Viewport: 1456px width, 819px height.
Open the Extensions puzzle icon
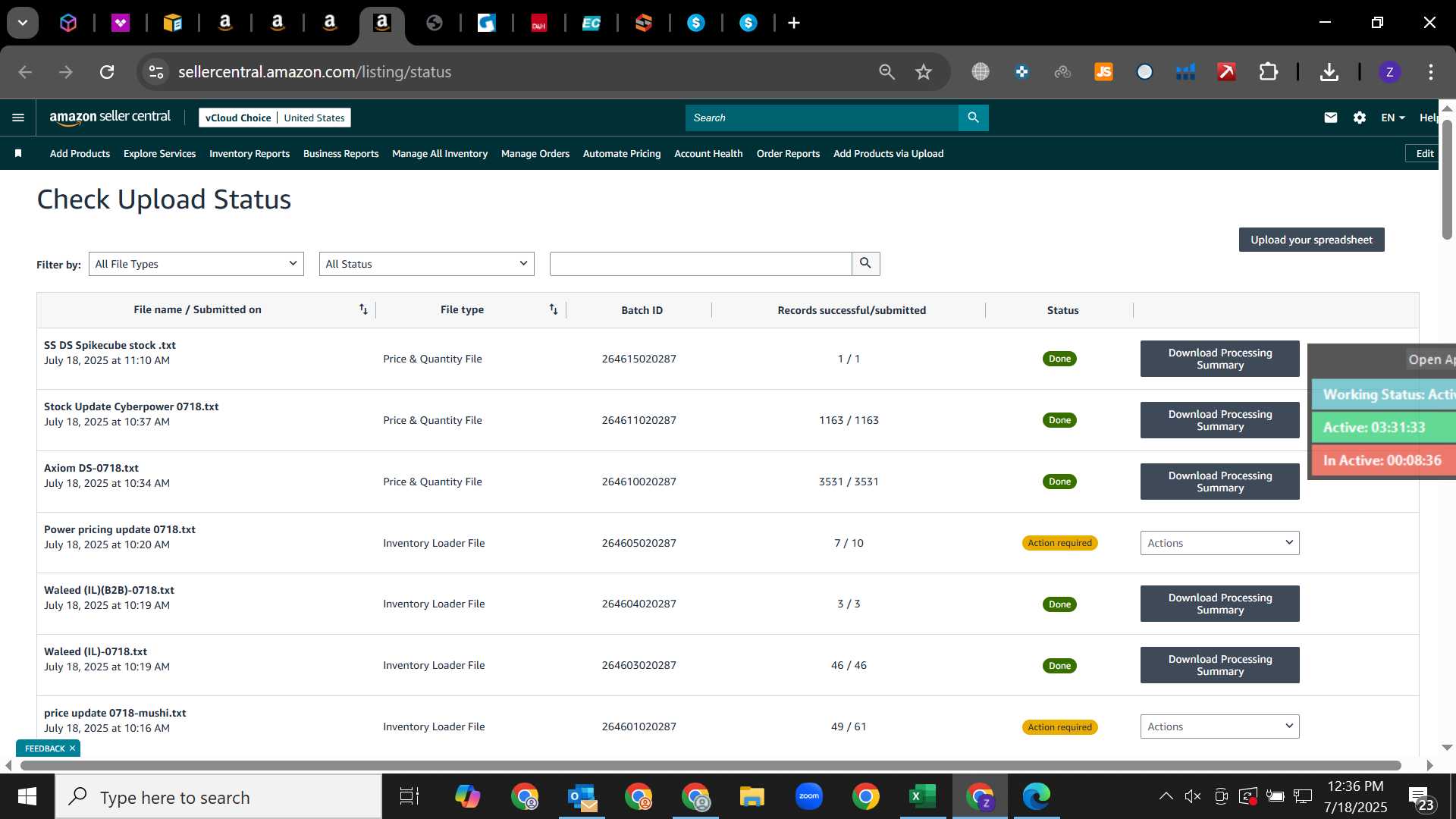[1268, 72]
